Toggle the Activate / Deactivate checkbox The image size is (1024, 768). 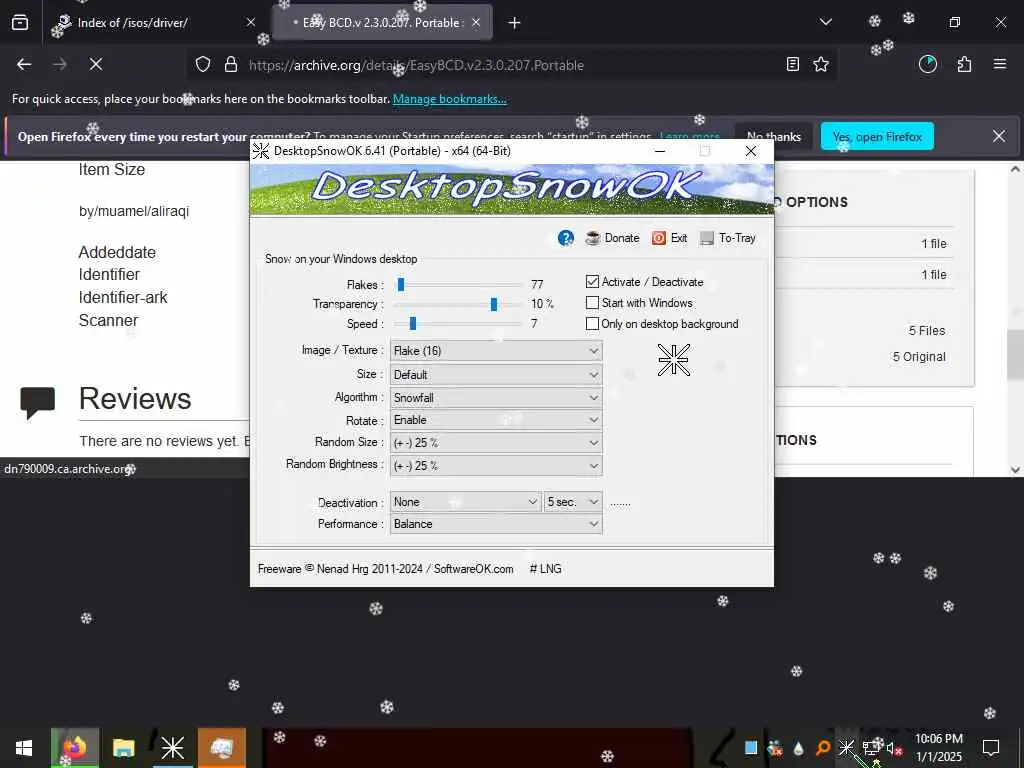tap(592, 281)
